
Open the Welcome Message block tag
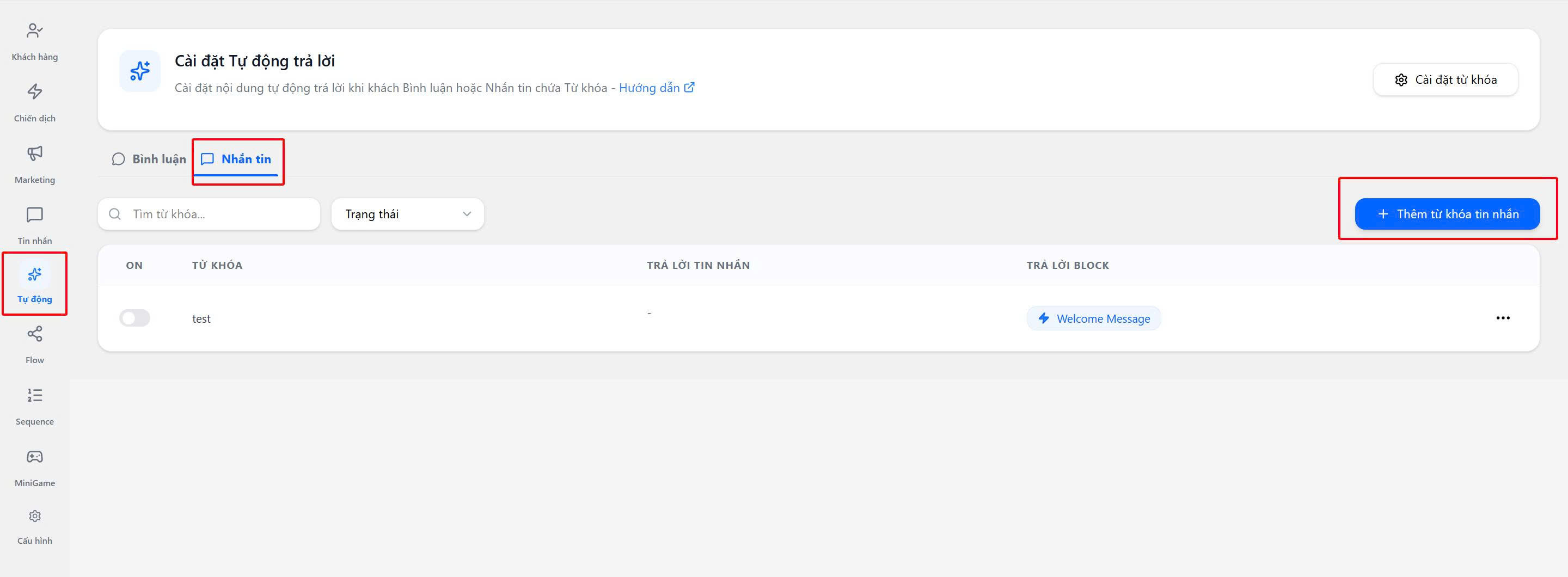(x=1093, y=319)
